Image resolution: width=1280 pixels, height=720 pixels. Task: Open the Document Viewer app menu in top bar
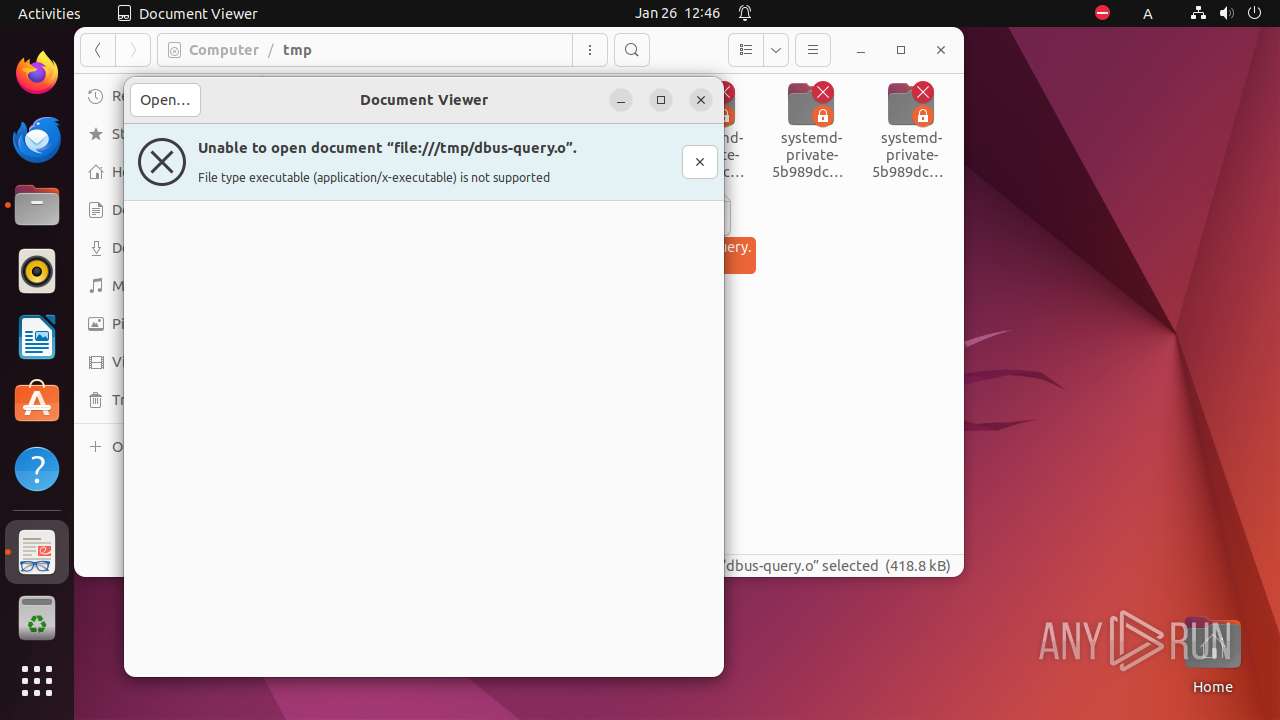pyautogui.click(x=187, y=13)
